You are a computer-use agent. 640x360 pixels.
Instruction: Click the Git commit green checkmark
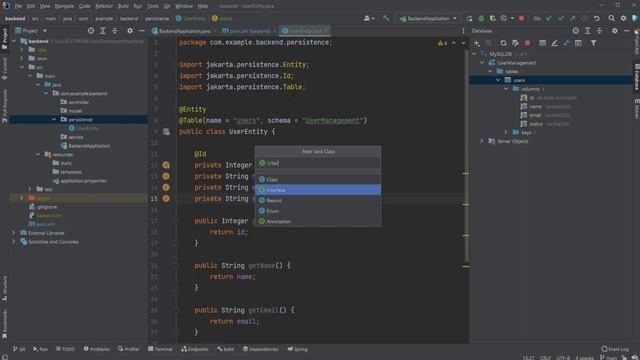click(x=561, y=18)
